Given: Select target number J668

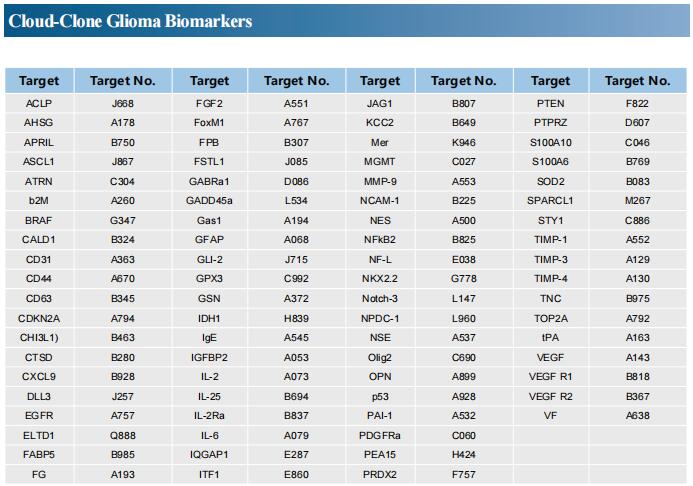Looking at the screenshot, I should coord(122,103).
